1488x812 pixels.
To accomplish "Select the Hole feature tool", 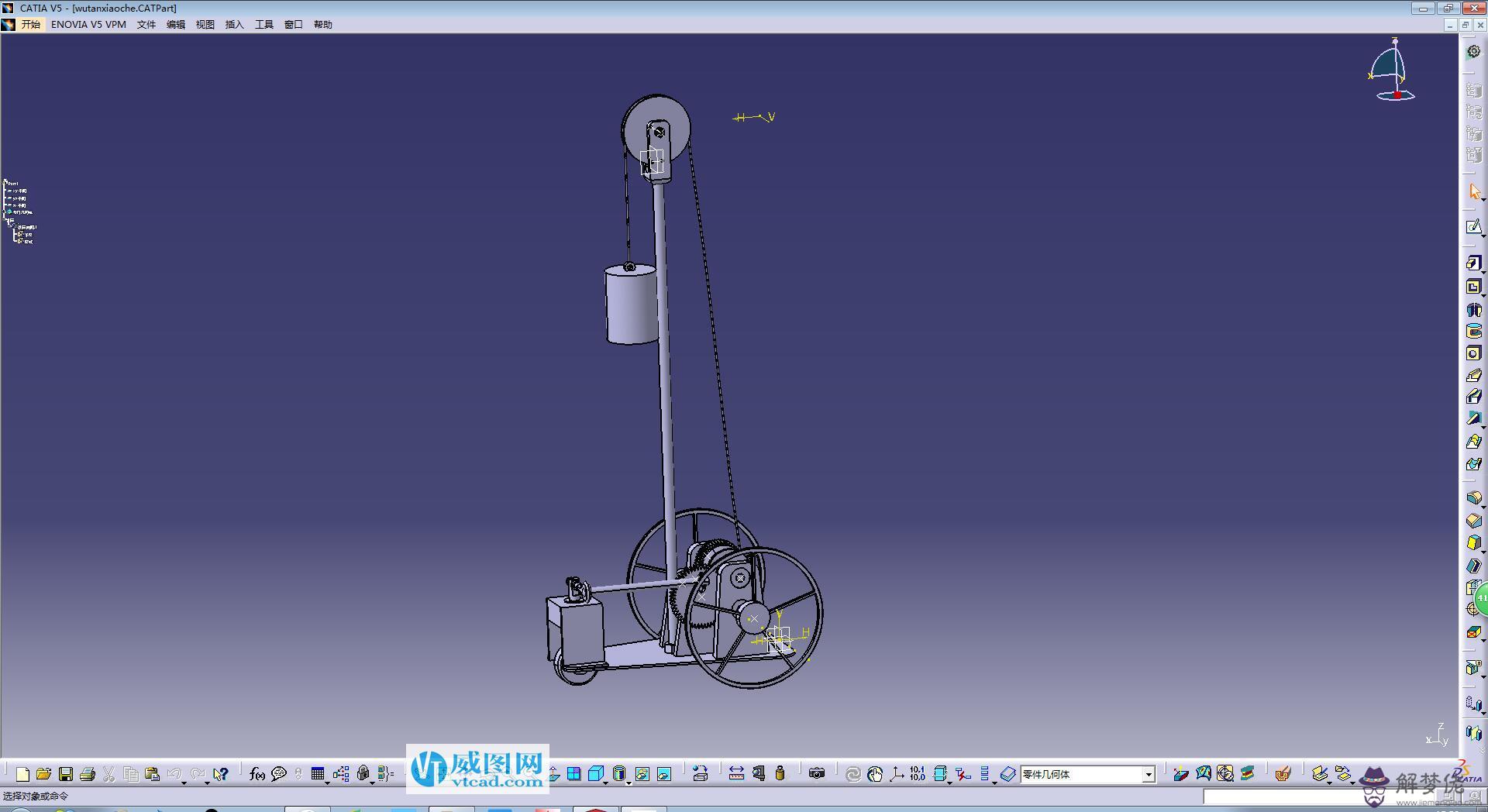I will coord(1473,353).
